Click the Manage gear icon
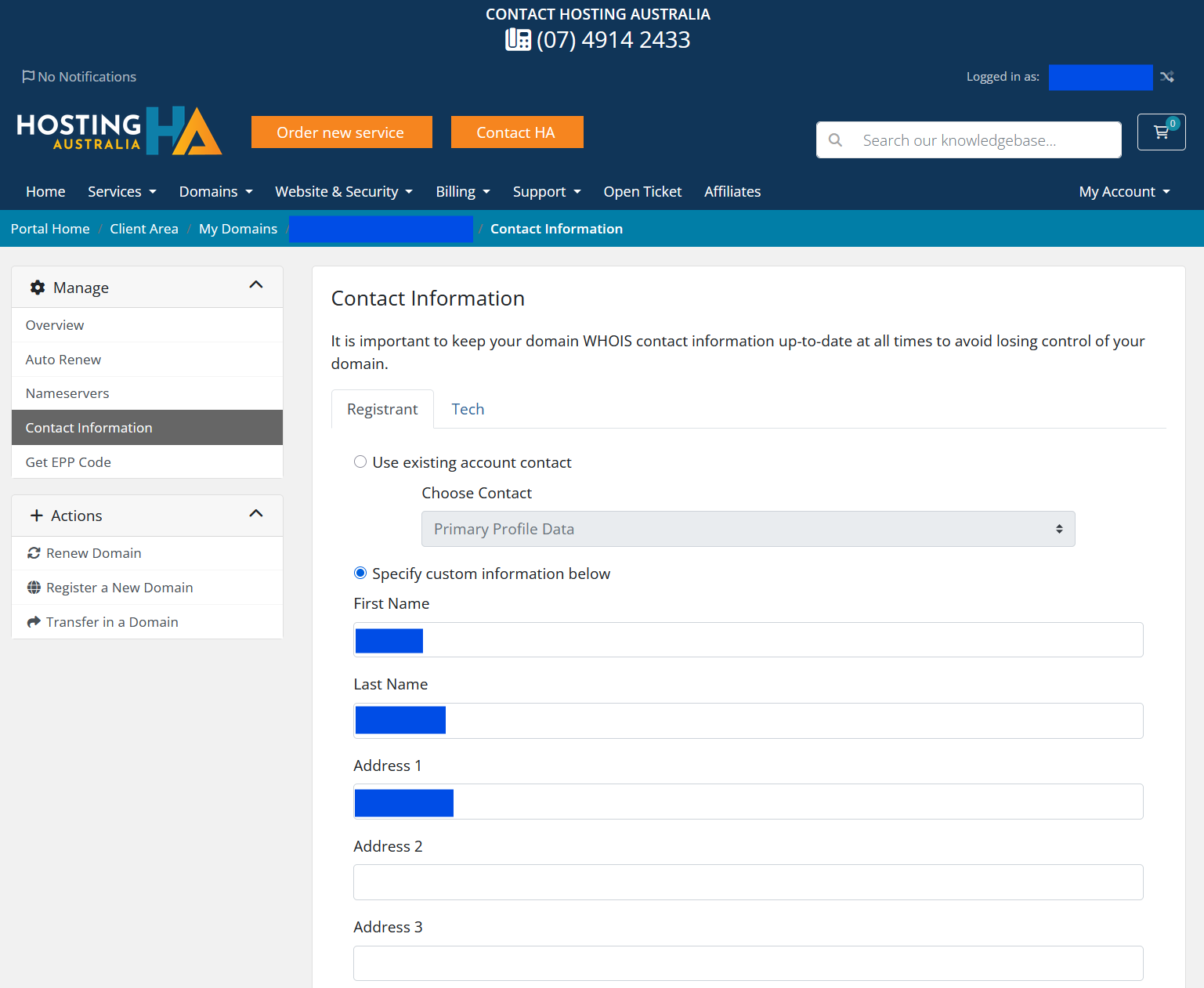The width and height of the screenshot is (1204, 988). [x=38, y=288]
